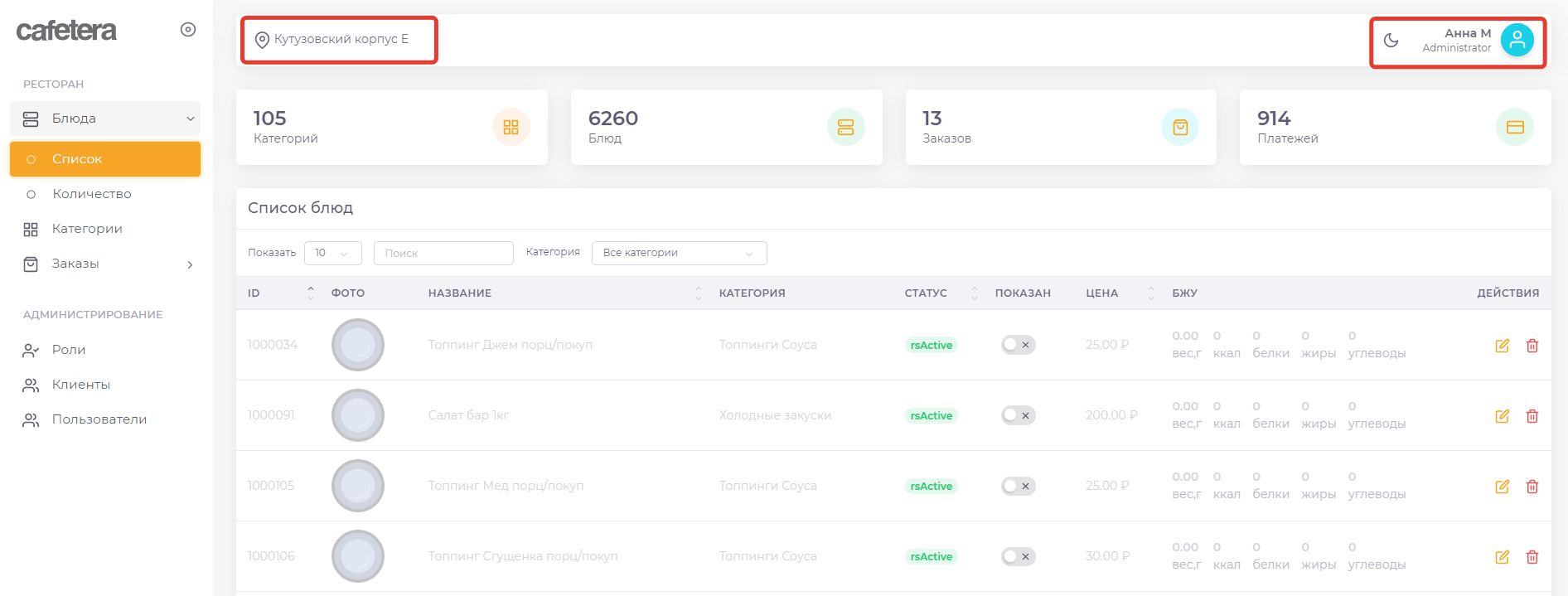Open the Показать rows count dropdown
The width and height of the screenshot is (1568, 596).
[x=332, y=253]
